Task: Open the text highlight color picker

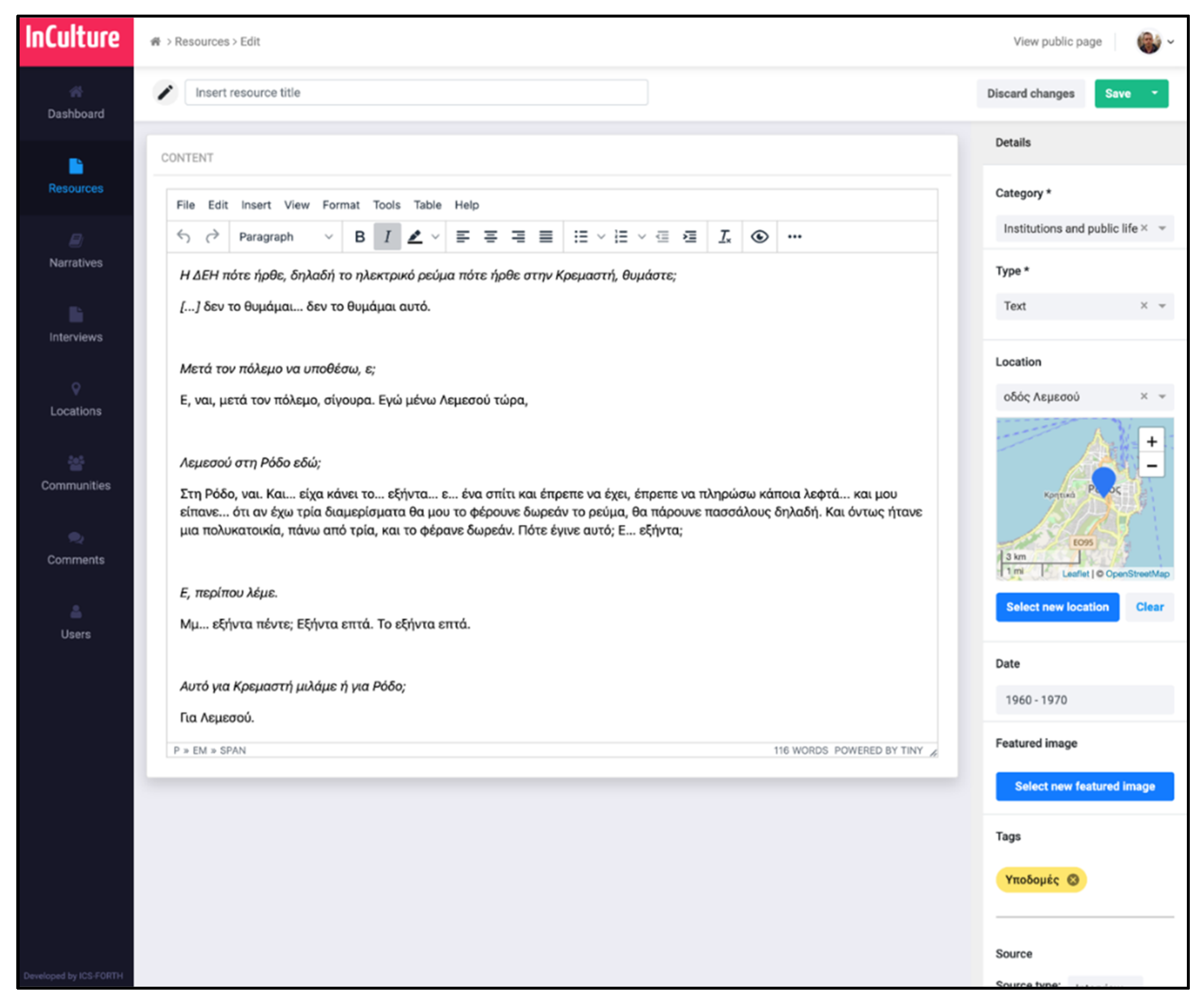Action: tap(435, 237)
